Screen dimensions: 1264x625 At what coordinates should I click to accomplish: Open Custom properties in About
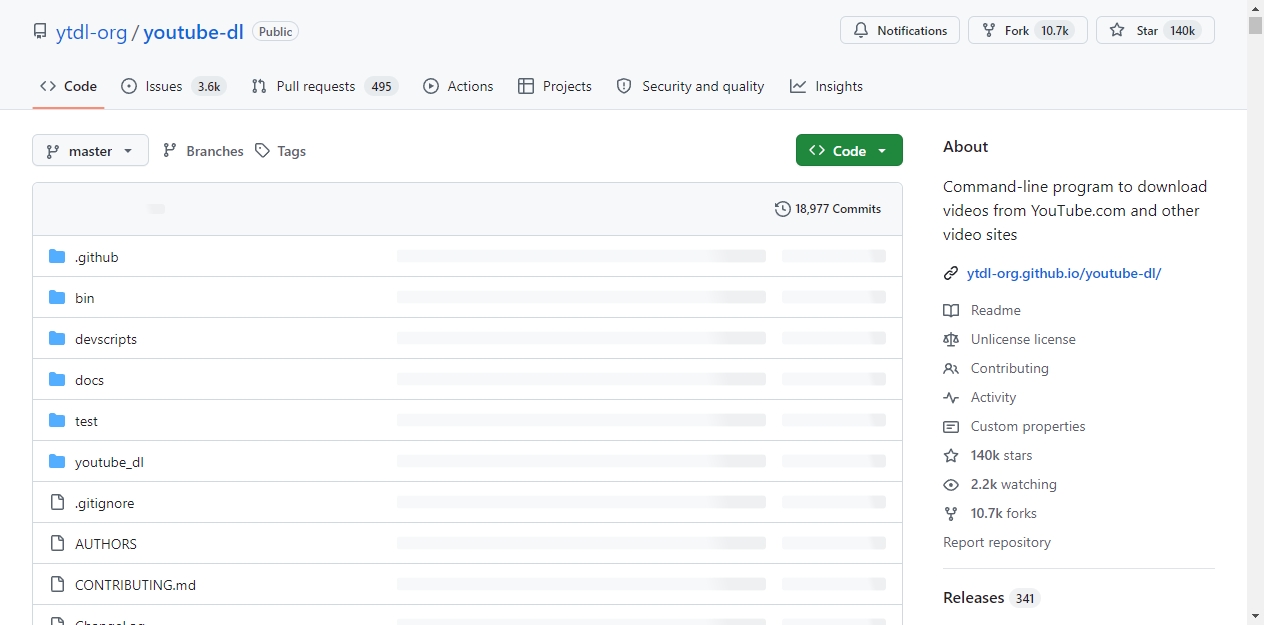1028,426
